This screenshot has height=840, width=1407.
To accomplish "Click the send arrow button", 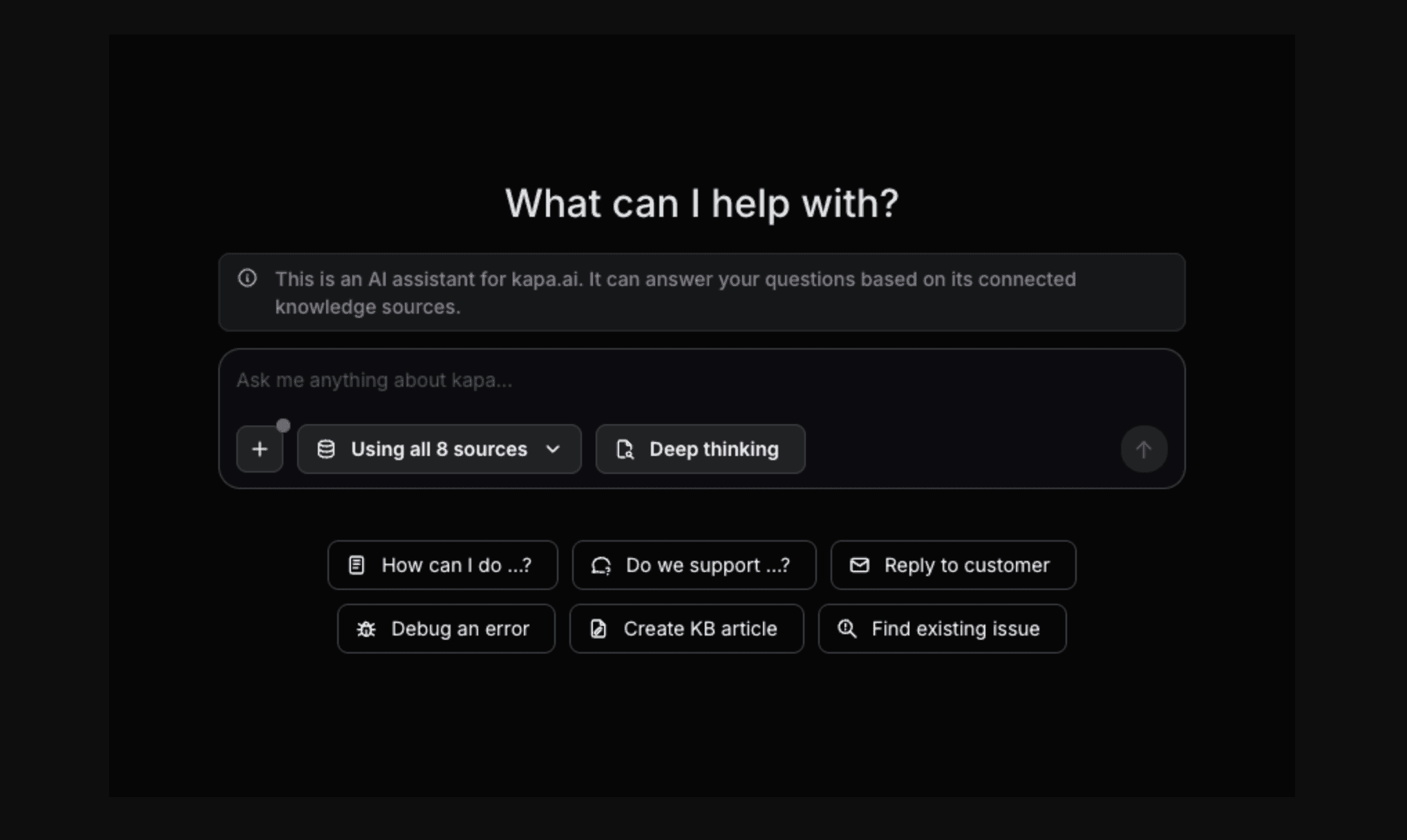I will point(1144,449).
